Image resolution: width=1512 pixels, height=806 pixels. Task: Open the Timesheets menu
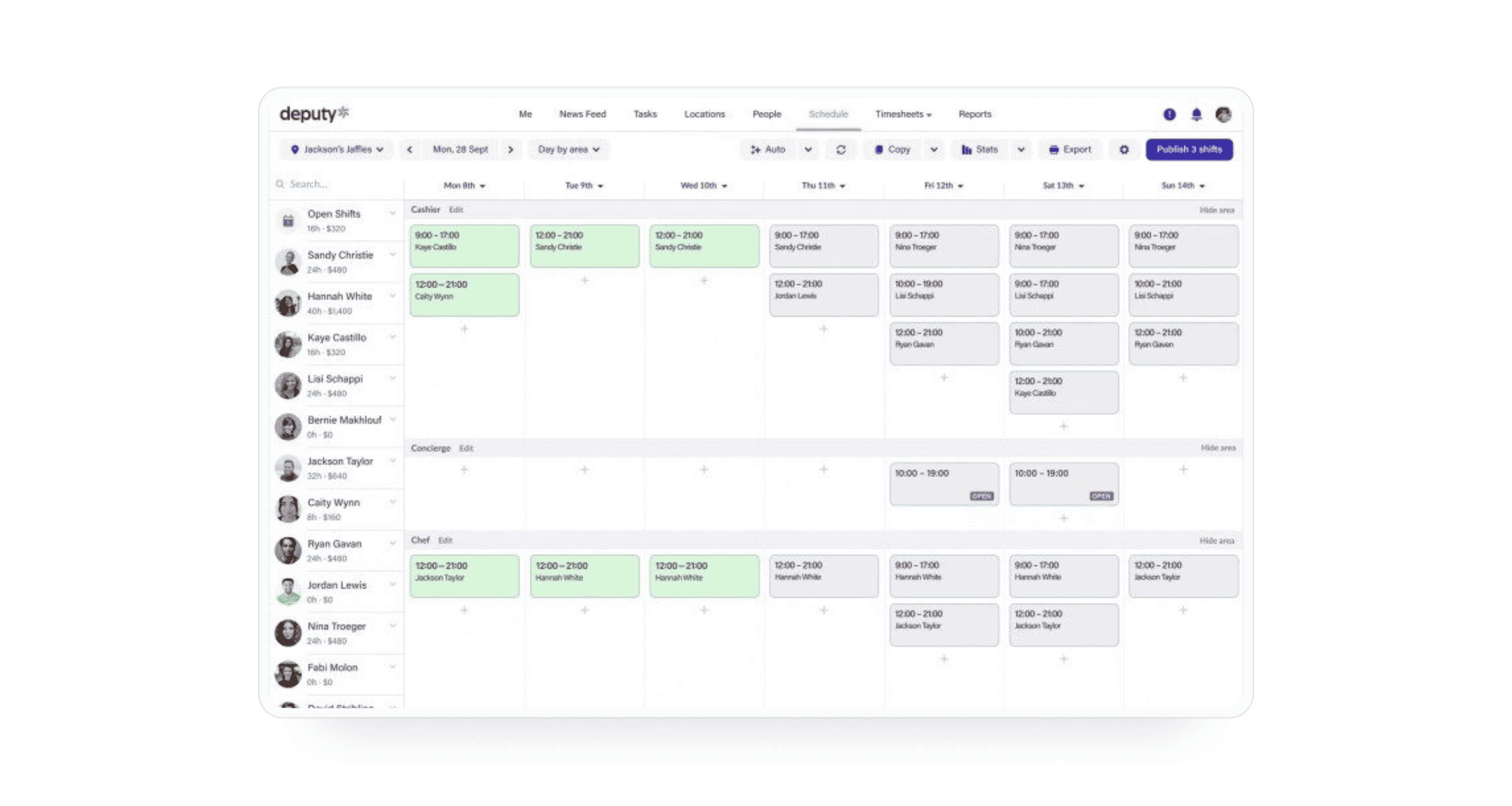(x=903, y=114)
